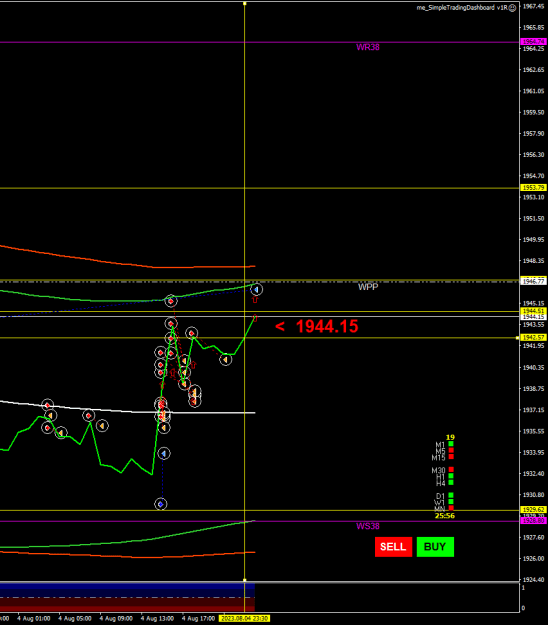
Task: Select the H4 timeframe indicator square
Action: (x=451, y=482)
